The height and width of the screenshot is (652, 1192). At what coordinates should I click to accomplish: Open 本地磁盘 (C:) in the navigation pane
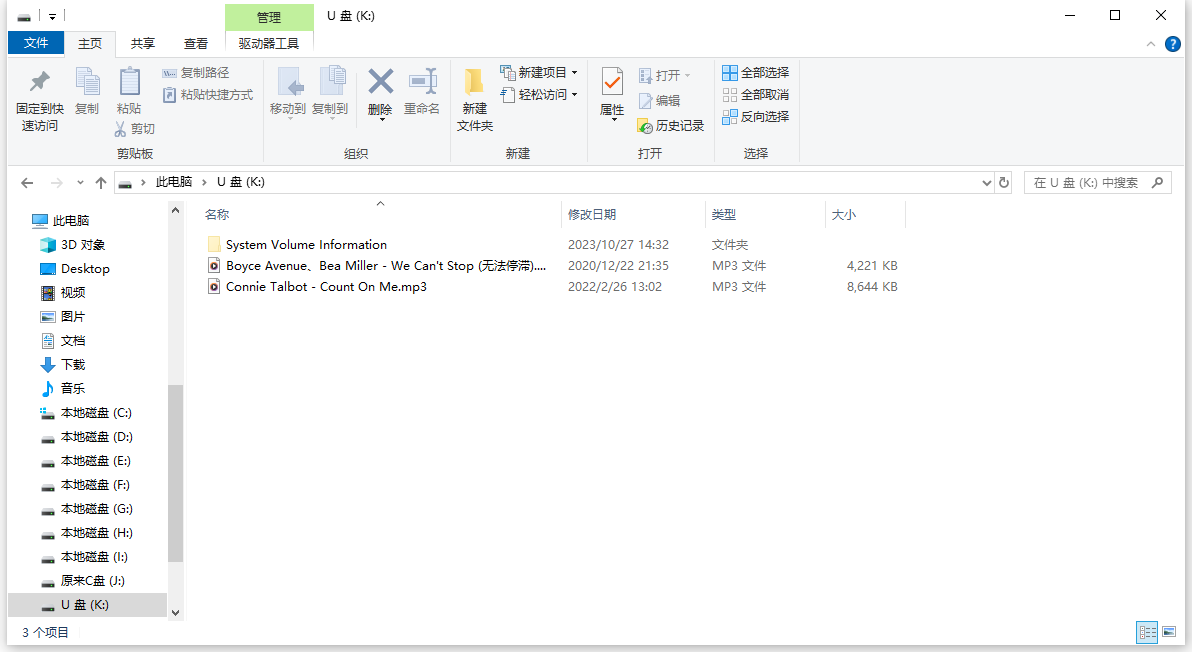[96, 413]
